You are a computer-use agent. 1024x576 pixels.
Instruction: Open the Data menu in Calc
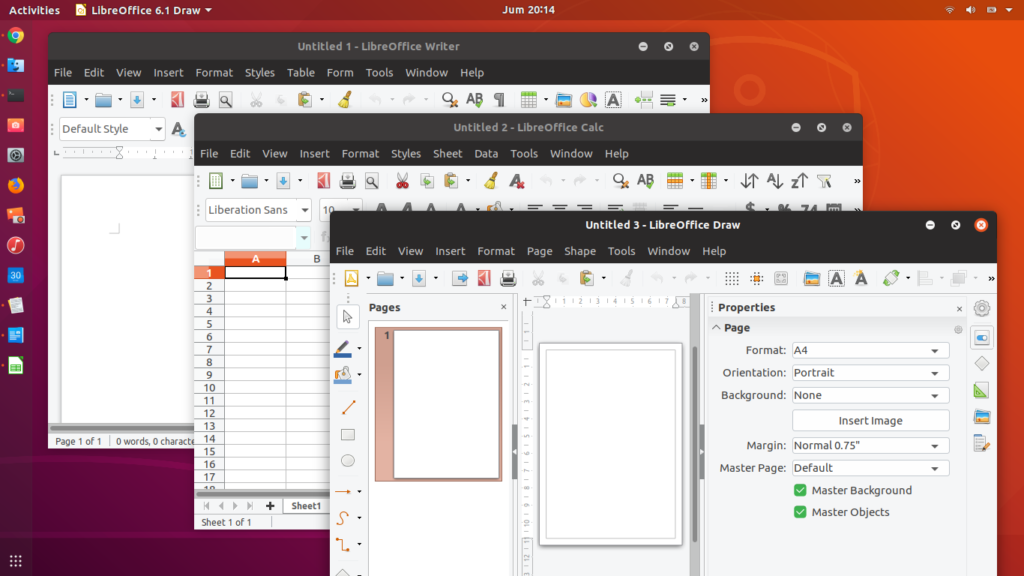point(486,153)
